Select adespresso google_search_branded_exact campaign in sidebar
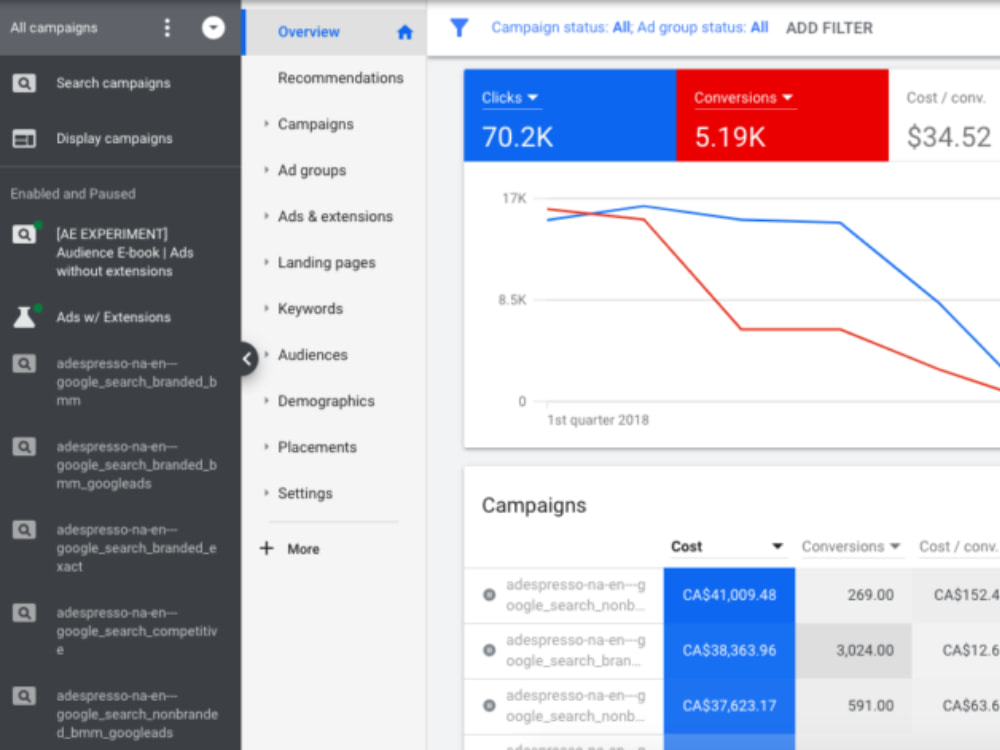1000x750 pixels. [136, 548]
